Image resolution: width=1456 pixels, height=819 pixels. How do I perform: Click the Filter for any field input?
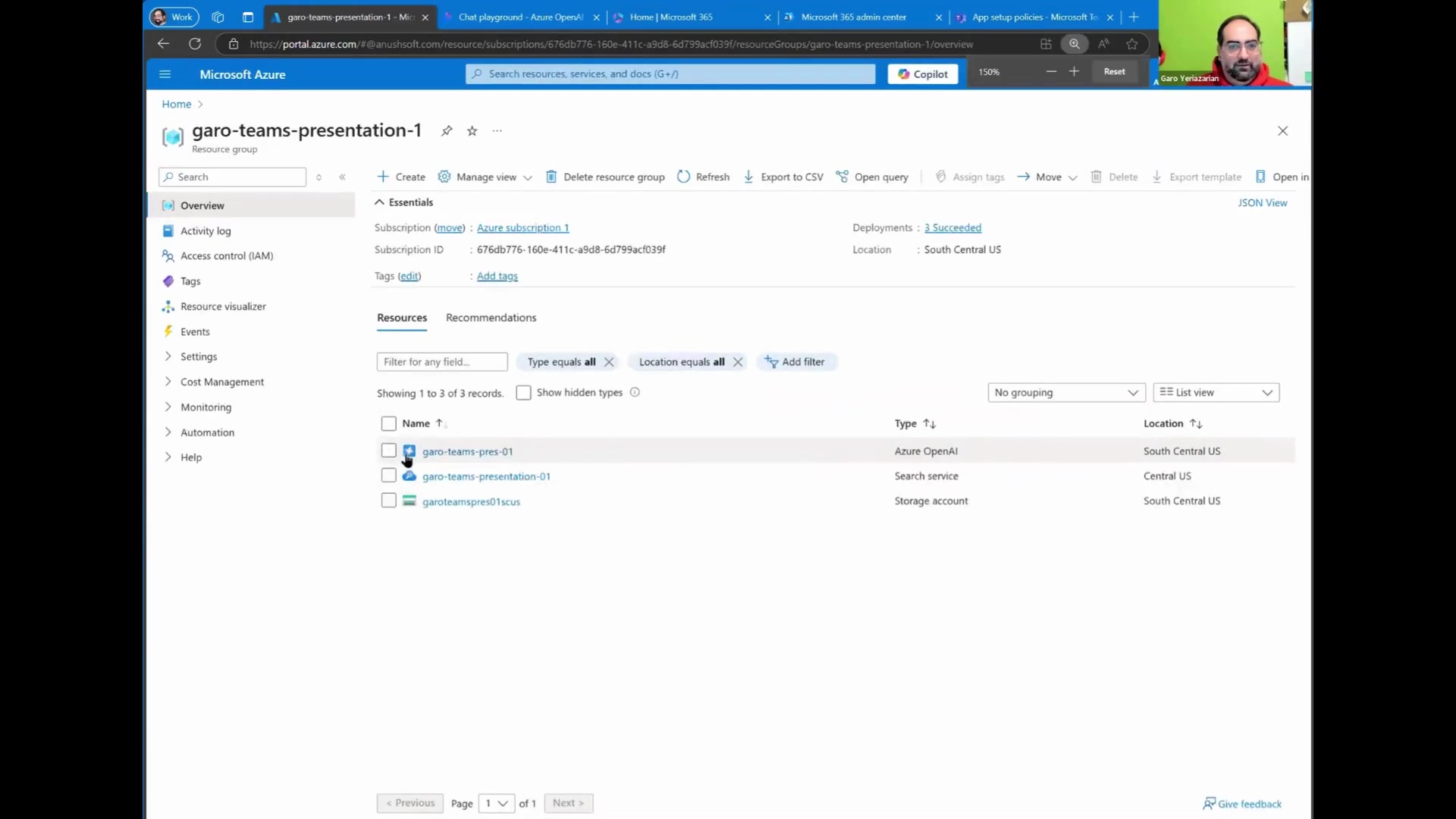pos(442,362)
